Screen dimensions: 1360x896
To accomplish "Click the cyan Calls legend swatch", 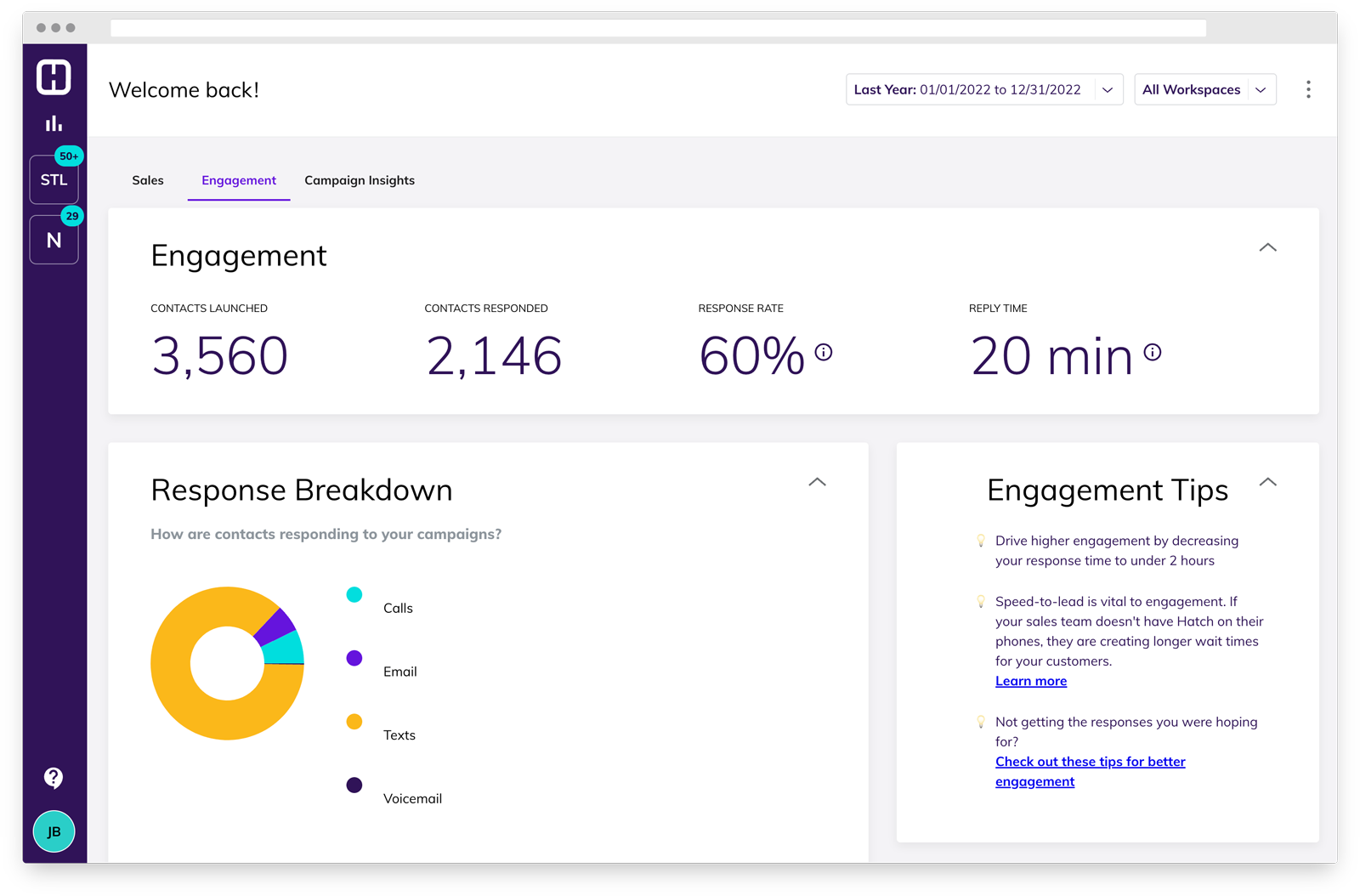I will point(354,595).
